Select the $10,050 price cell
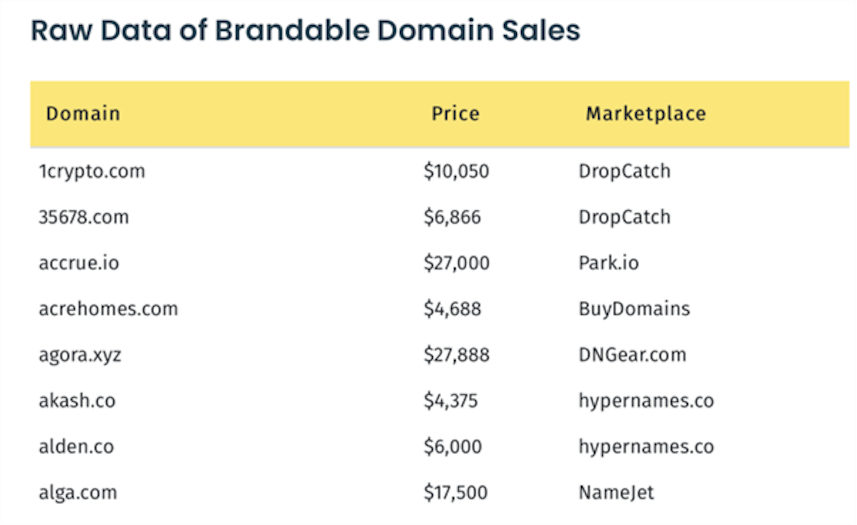This screenshot has width=857, height=525. [456, 171]
